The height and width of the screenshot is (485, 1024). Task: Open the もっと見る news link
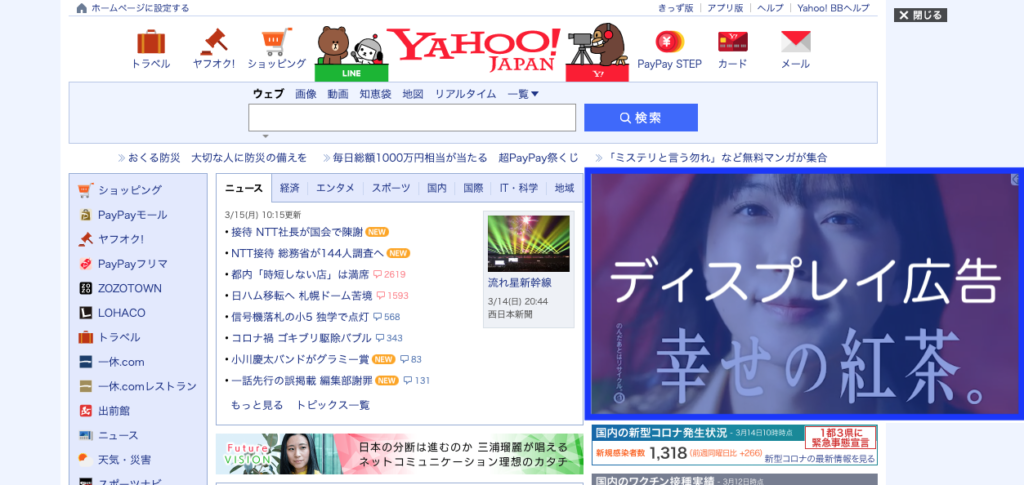[257, 405]
